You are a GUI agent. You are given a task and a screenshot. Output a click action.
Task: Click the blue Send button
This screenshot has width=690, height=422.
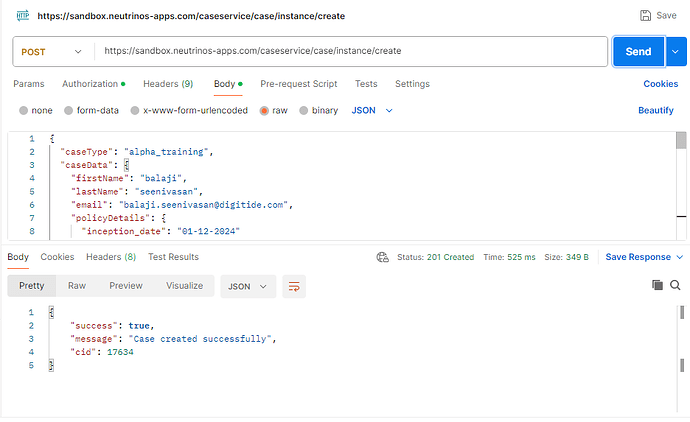(639, 51)
